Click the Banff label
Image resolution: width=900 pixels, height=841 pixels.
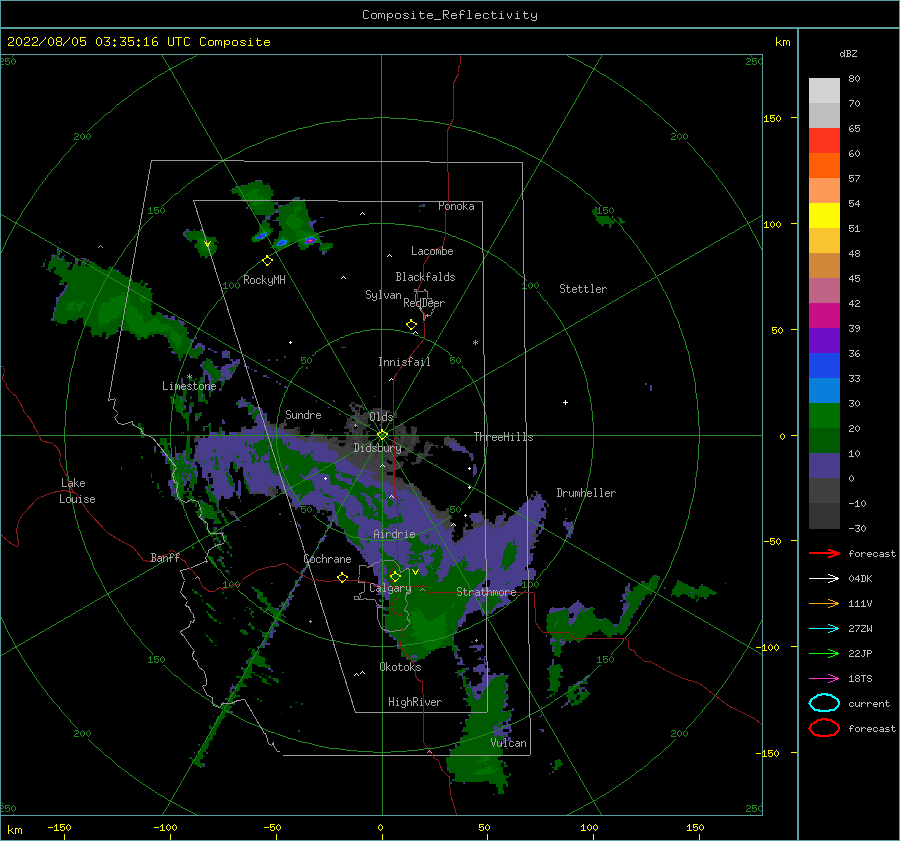pos(165,557)
